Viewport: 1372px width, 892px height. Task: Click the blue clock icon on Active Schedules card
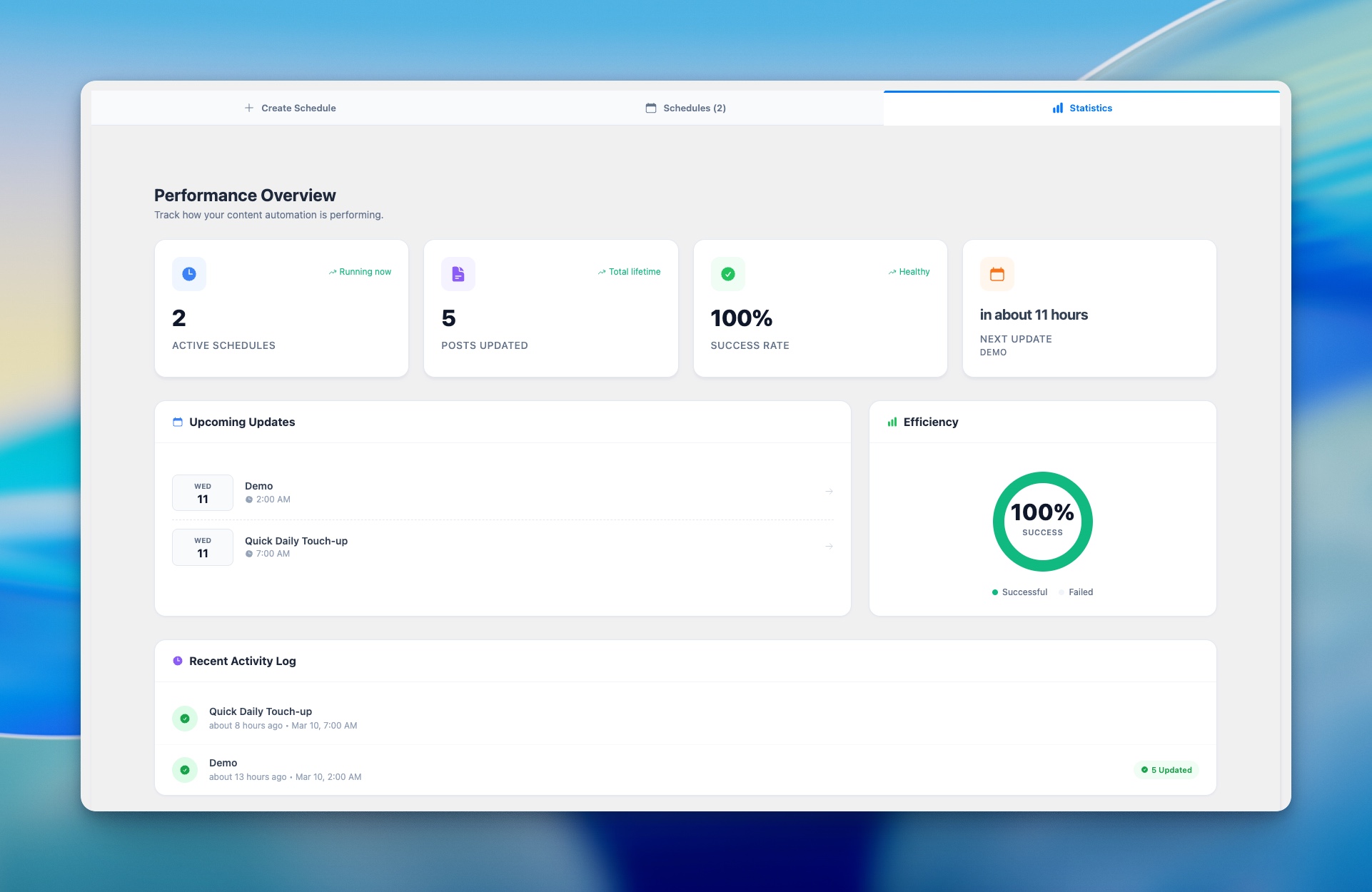click(189, 274)
